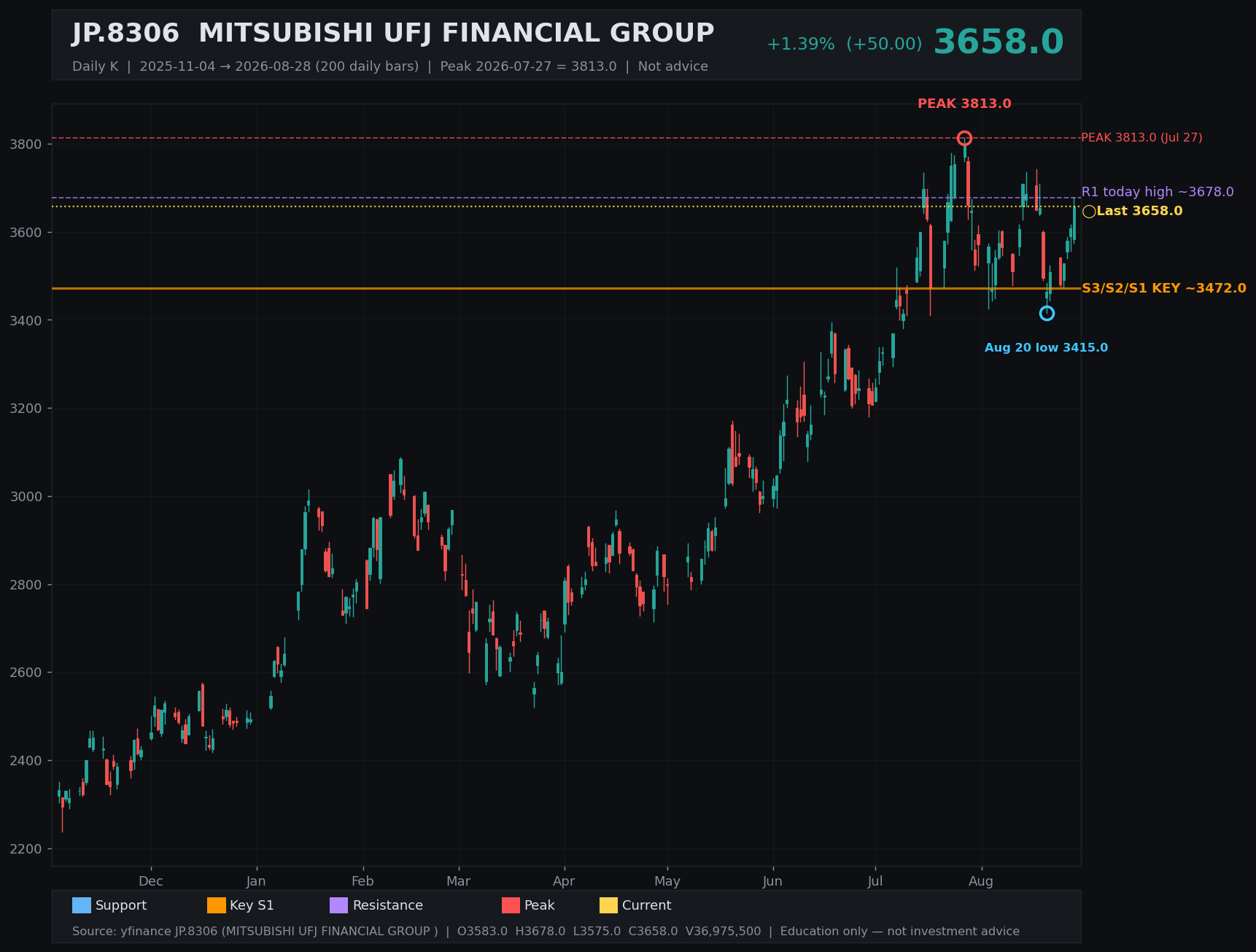Click the 'Dec' x-axis label

tap(151, 881)
